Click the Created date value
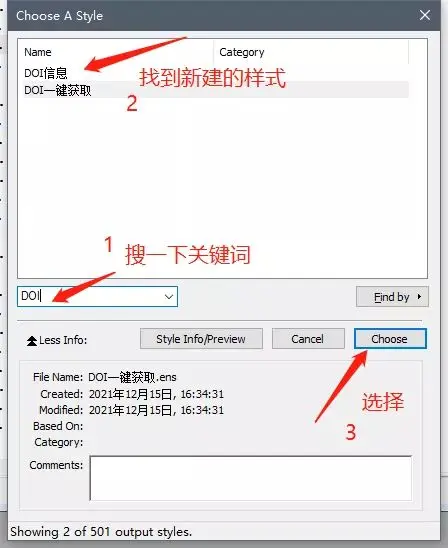The height and width of the screenshot is (548, 448). pyautogui.click(x=156, y=394)
